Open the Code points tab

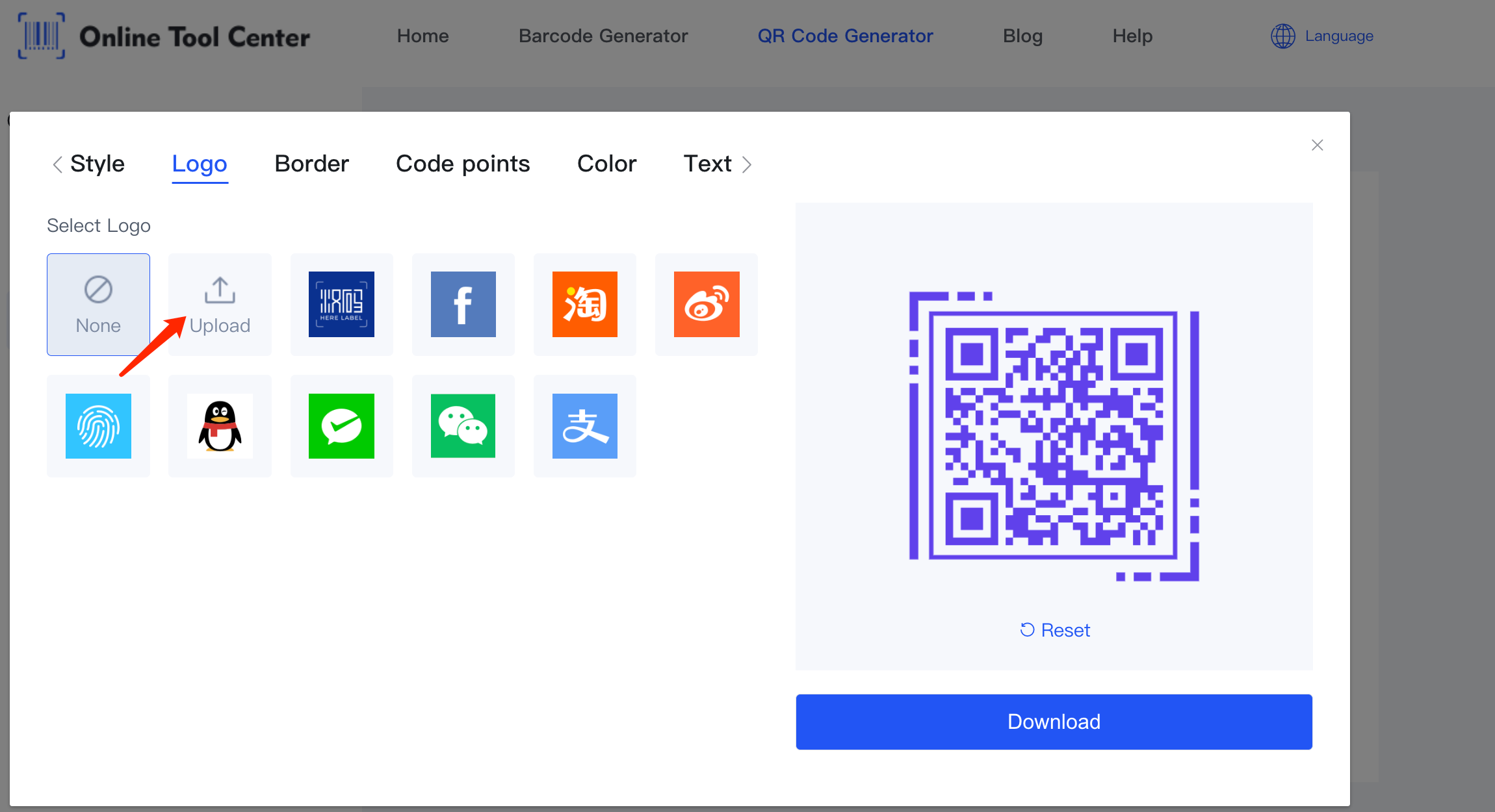(463, 163)
